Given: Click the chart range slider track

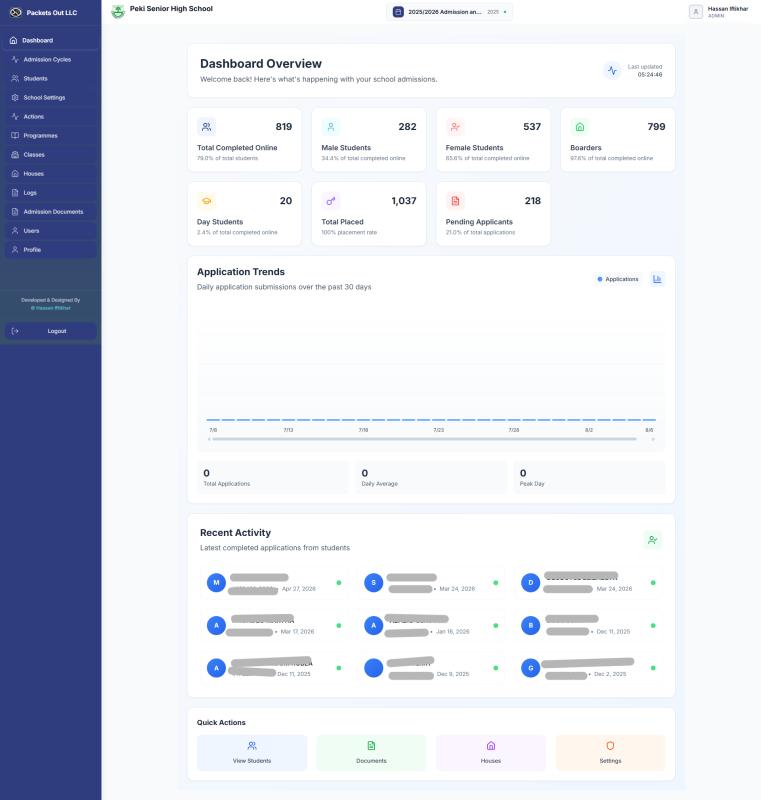Looking at the screenshot, I should click(424, 439).
